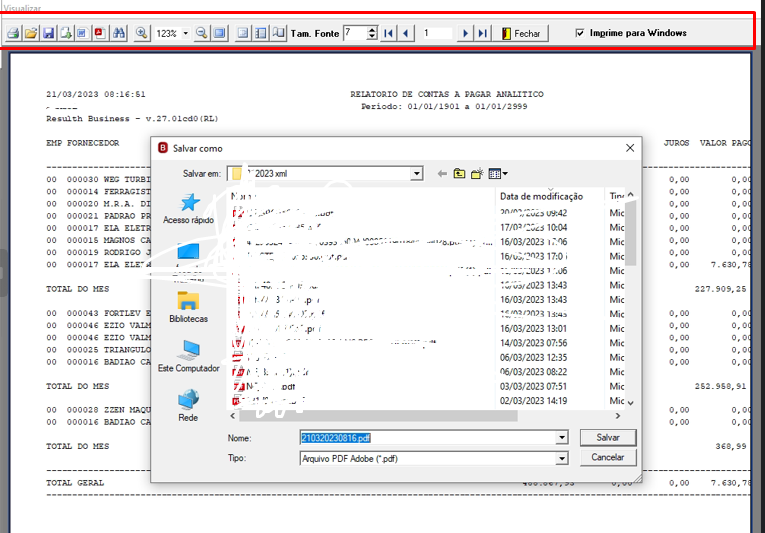Toggle the Imprime para Windows checkbox
Viewport: 765px width, 533px height.
point(580,33)
